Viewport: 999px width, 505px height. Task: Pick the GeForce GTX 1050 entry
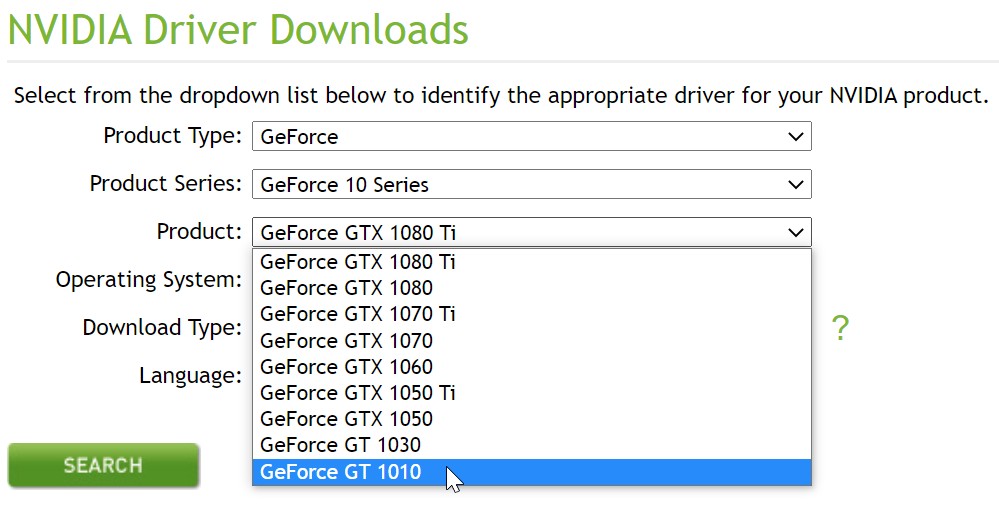click(x=346, y=419)
